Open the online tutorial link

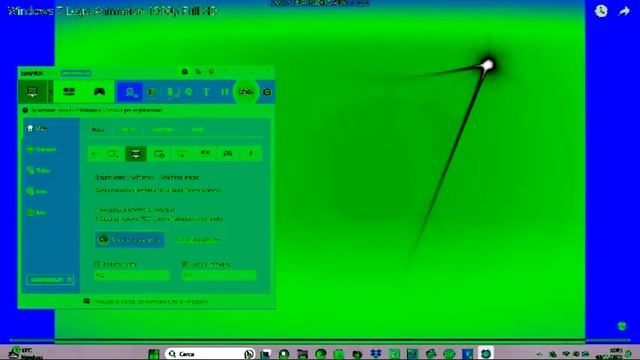(x=198, y=240)
